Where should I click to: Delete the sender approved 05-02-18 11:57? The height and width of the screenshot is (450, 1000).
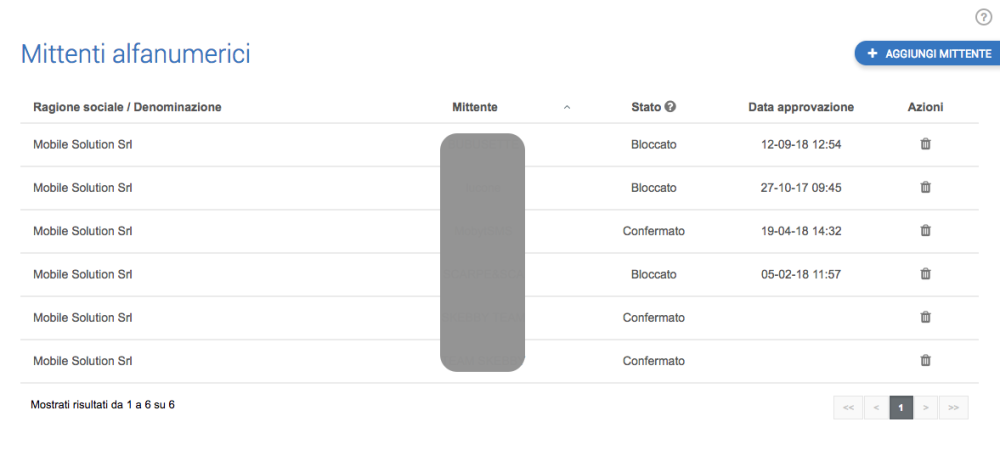coord(925,274)
